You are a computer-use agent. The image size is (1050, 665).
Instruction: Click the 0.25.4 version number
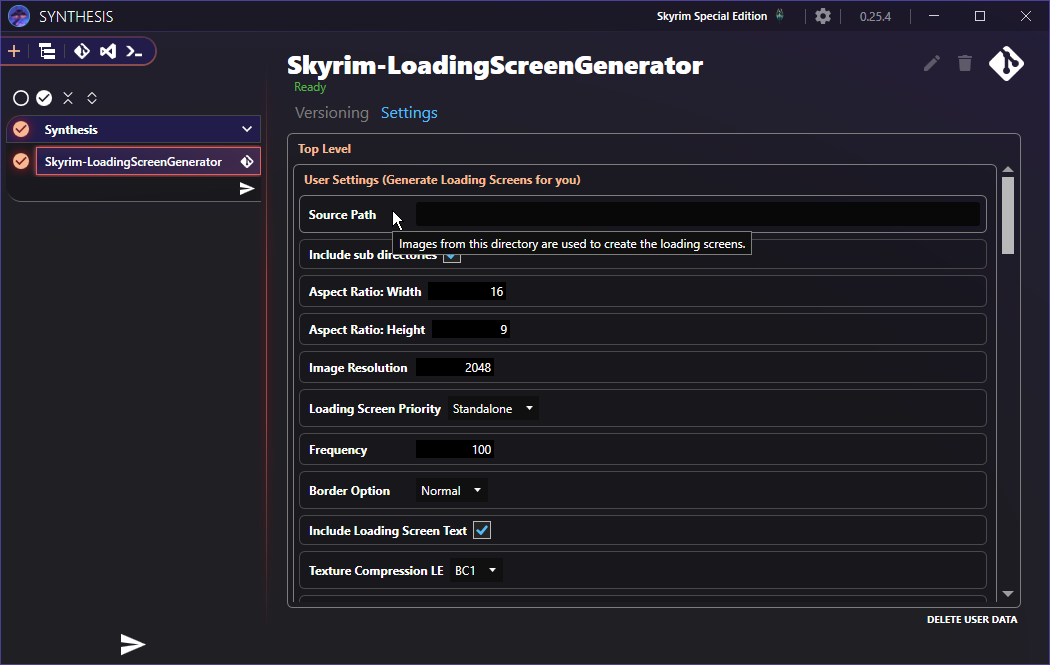pos(875,17)
